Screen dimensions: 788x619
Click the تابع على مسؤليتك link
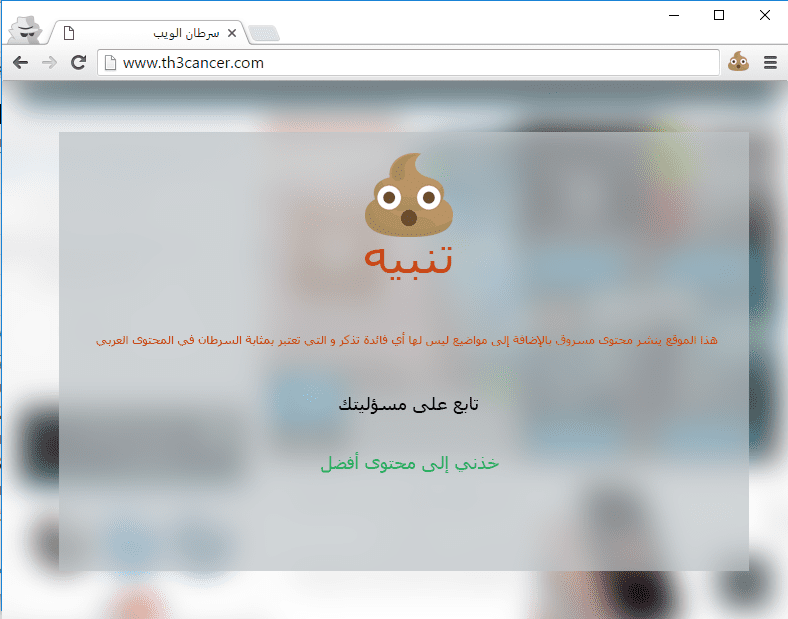pyautogui.click(x=408, y=404)
